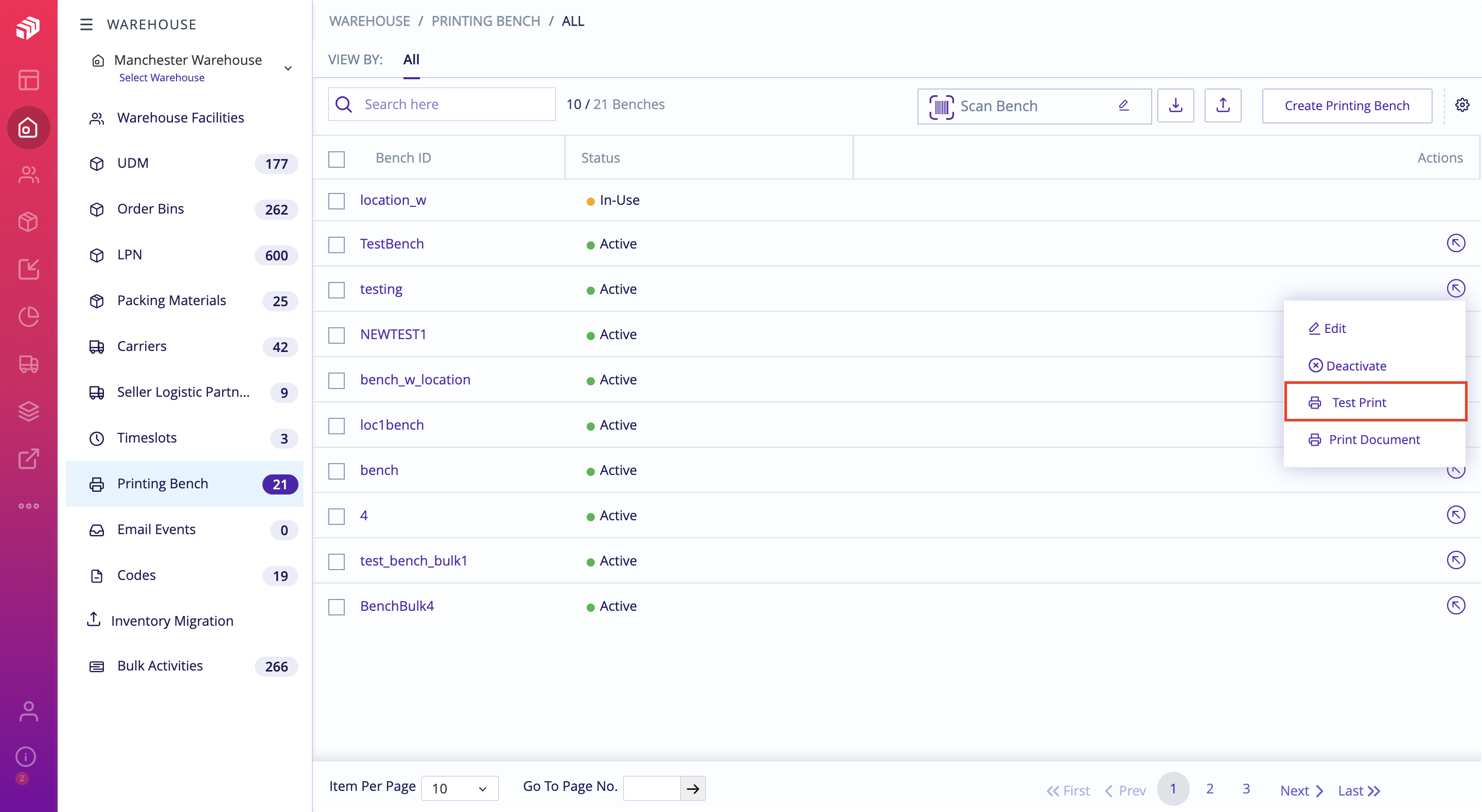Open table settings gear icon
Viewport: 1482px width, 812px height.
(1462, 105)
